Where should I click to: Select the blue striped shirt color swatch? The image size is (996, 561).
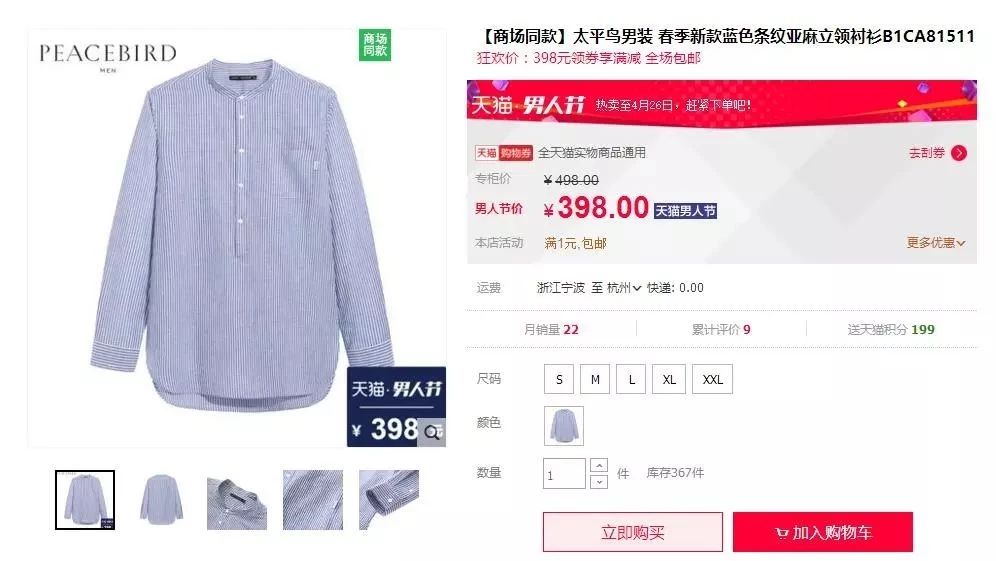click(x=563, y=425)
